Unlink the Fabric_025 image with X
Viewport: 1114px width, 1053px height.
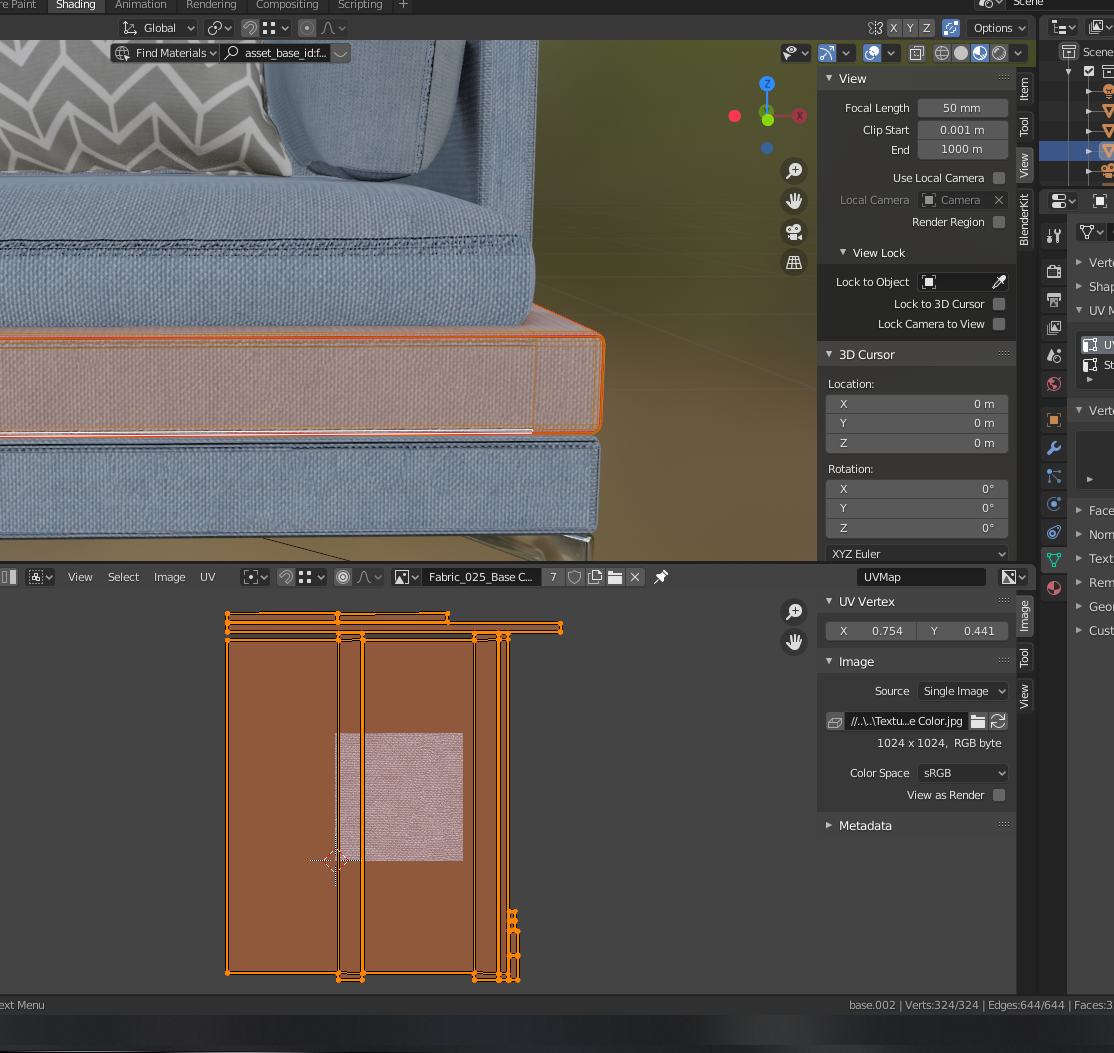click(634, 577)
